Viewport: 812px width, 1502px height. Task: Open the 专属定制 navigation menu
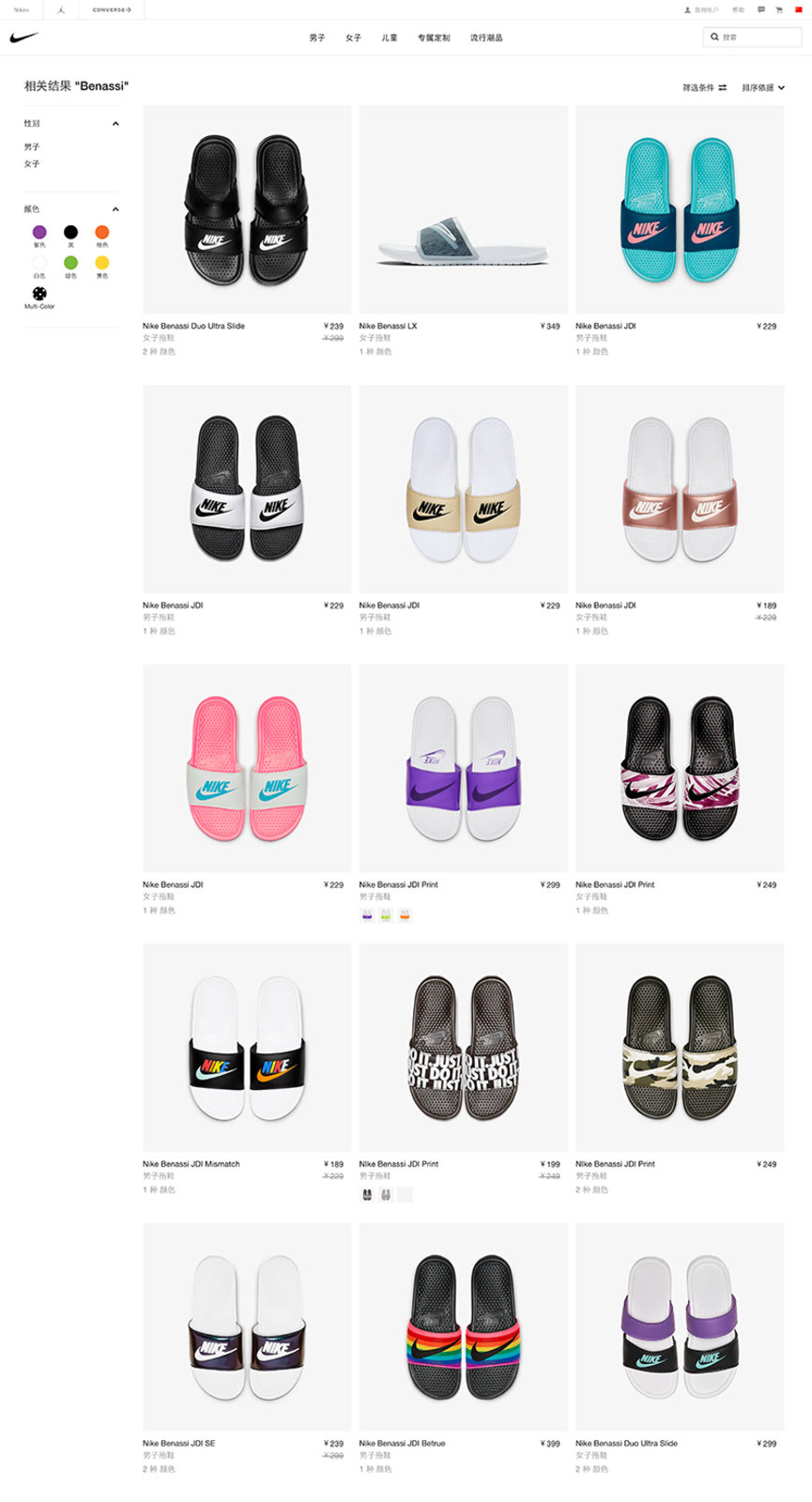pyautogui.click(x=434, y=38)
